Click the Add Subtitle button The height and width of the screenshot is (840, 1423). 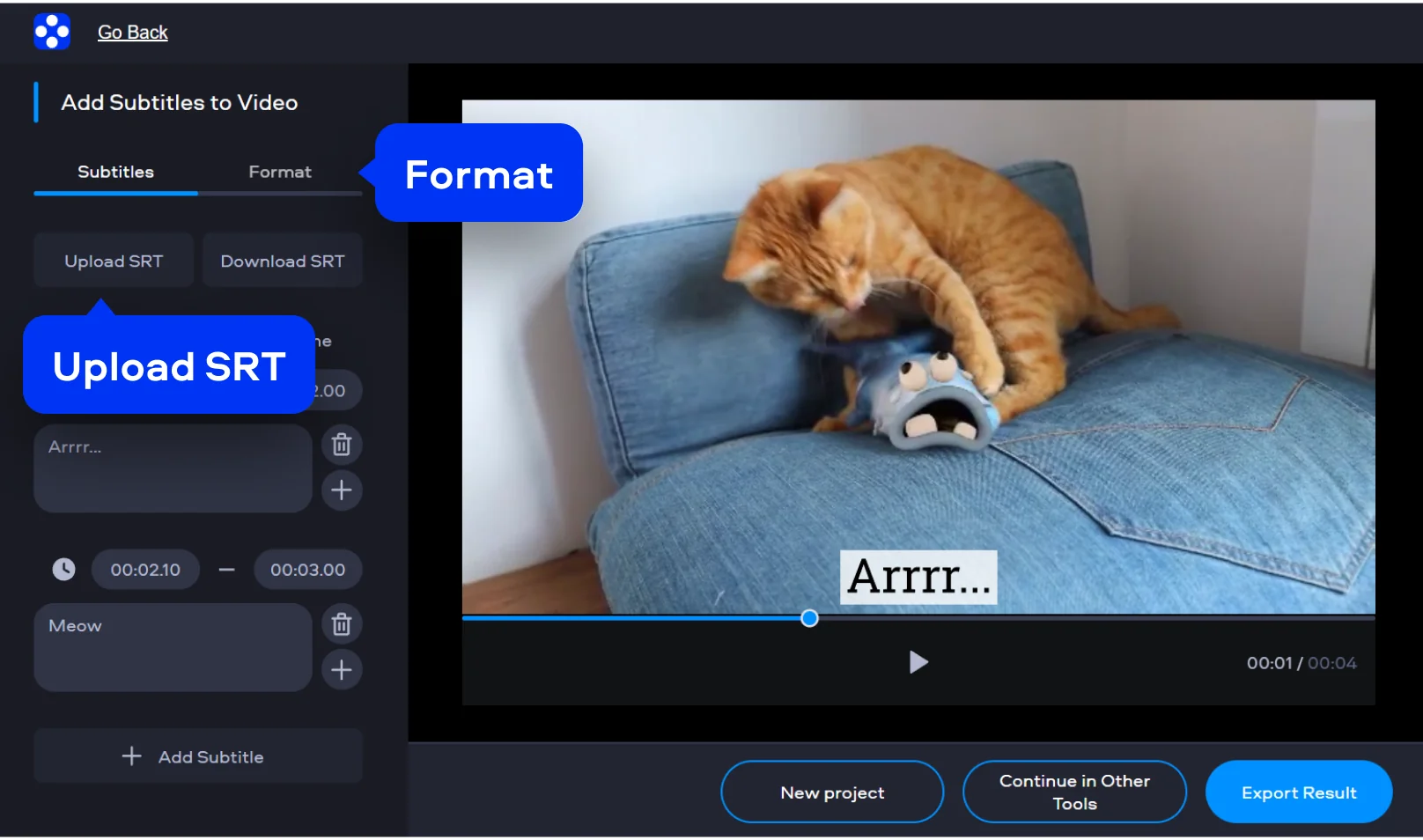(198, 756)
